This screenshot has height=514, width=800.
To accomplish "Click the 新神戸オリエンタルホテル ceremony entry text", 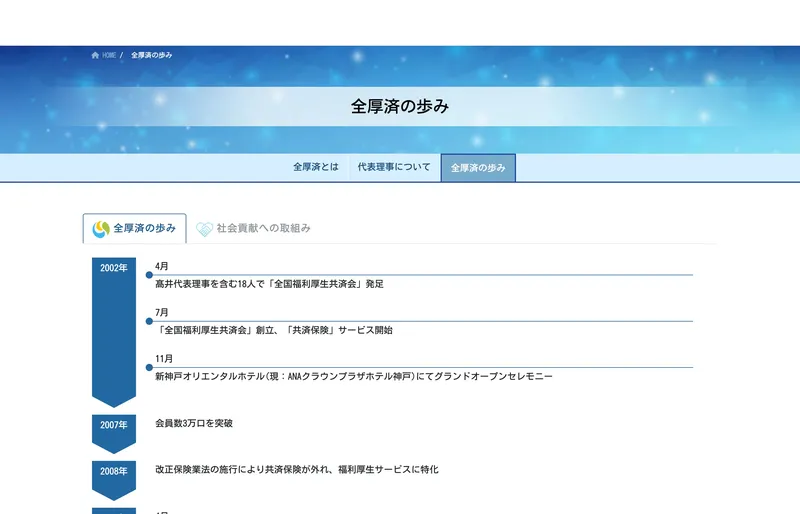I will pyautogui.click(x=354, y=376).
